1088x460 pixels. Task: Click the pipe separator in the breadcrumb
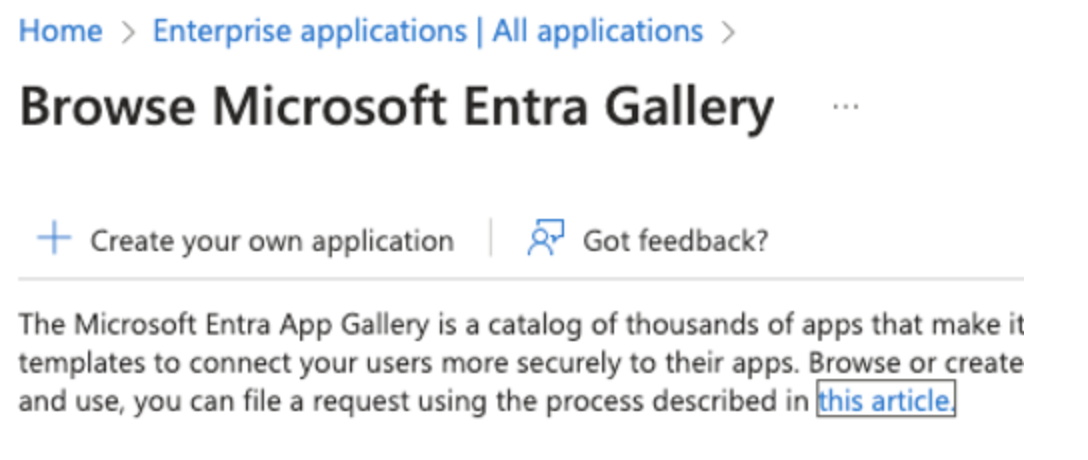479,32
